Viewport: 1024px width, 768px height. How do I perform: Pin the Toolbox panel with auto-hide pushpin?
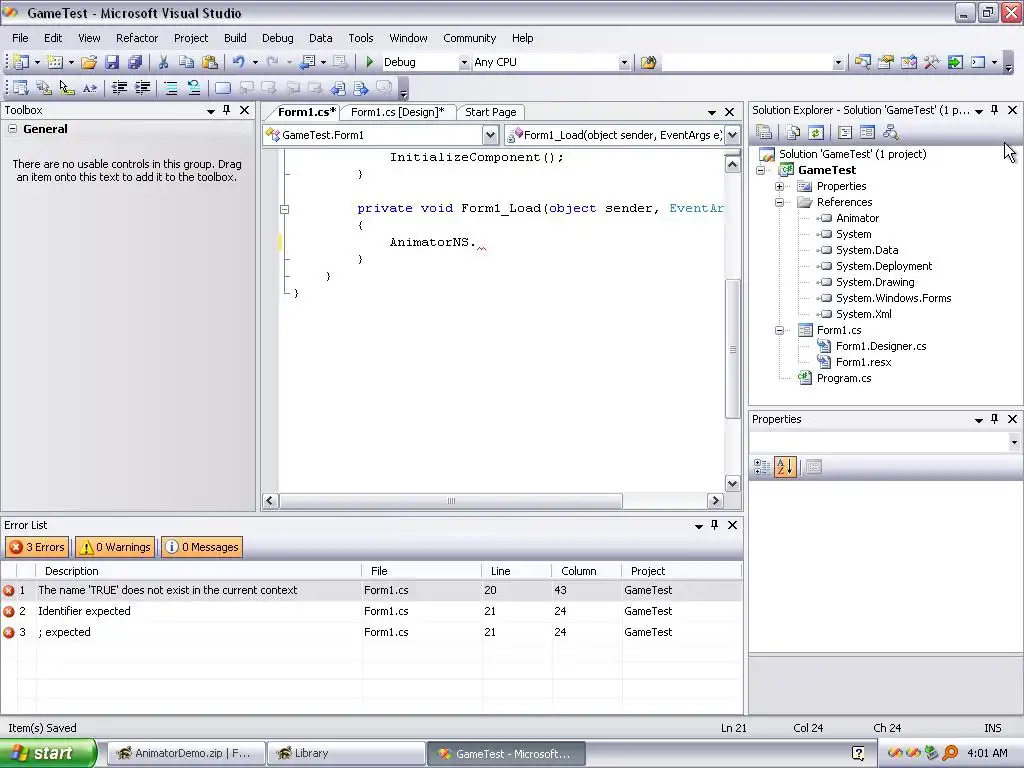tap(227, 110)
